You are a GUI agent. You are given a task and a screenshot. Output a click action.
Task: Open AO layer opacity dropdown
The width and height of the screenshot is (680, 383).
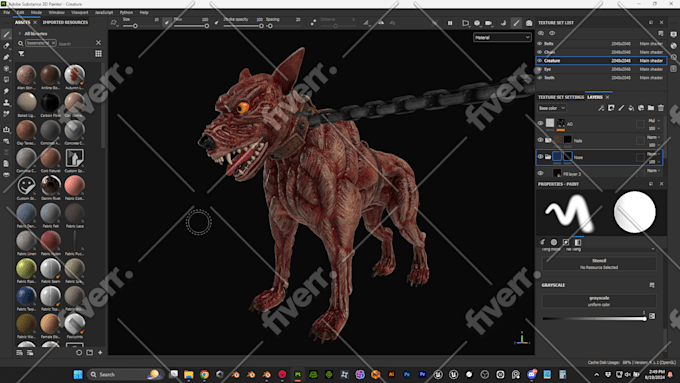pos(654,128)
